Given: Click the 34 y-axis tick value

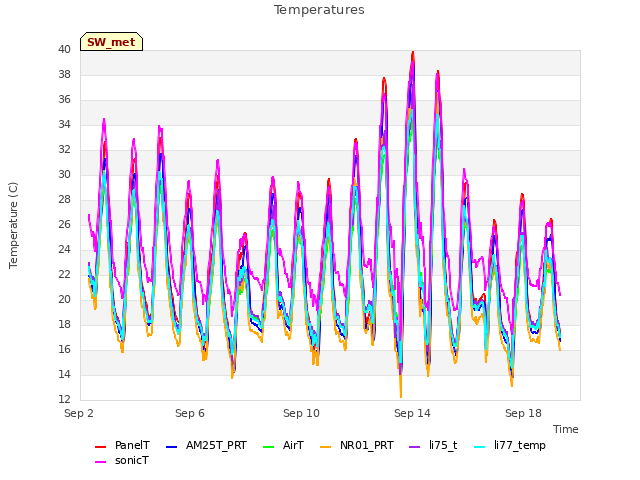Looking at the screenshot, I should click(x=64, y=124).
